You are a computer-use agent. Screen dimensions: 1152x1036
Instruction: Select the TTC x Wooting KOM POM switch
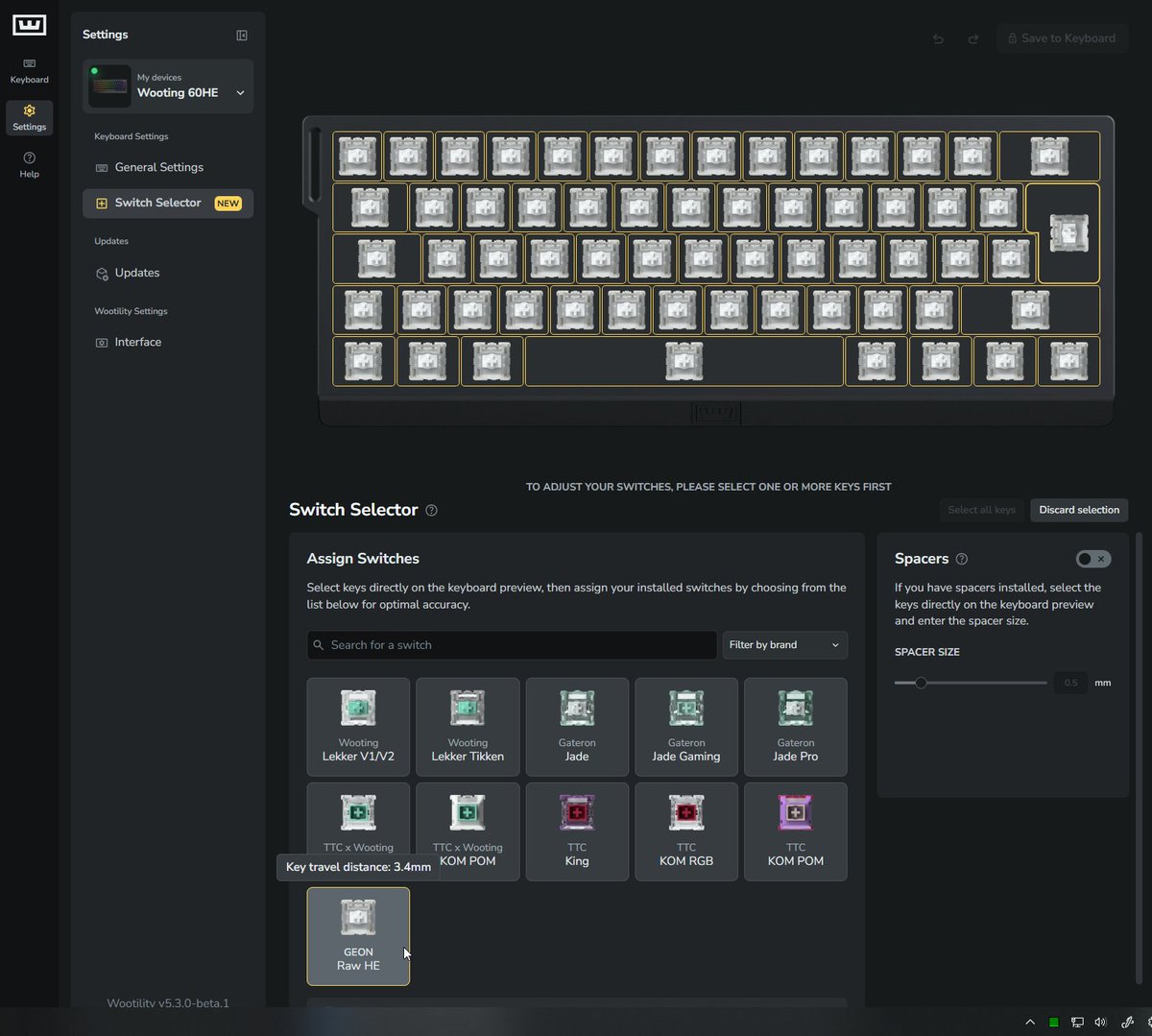pyautogui.click(x=468, y=831)
